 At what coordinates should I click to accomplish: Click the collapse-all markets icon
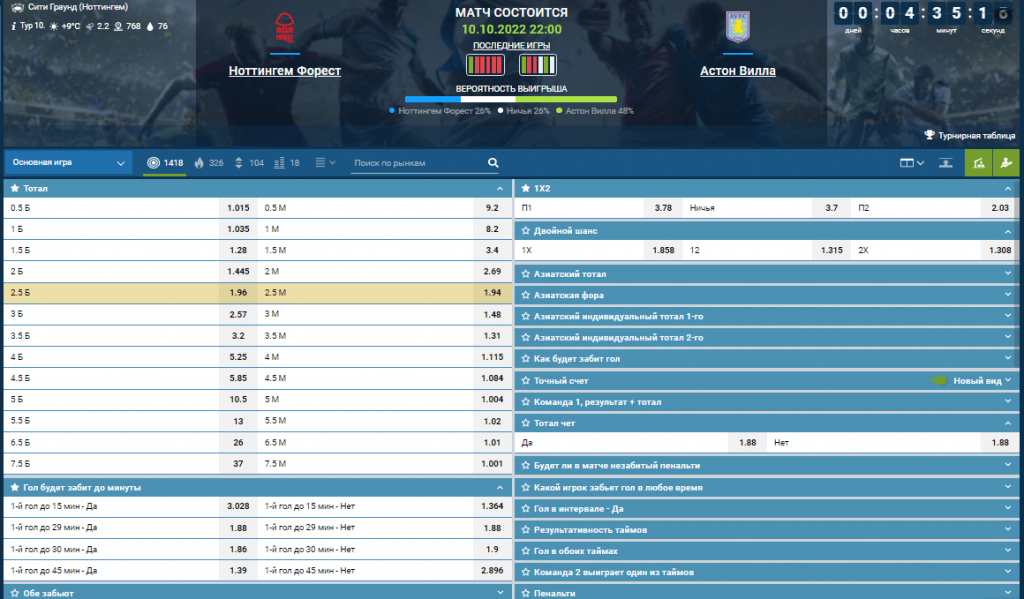(x=946, y=163)
